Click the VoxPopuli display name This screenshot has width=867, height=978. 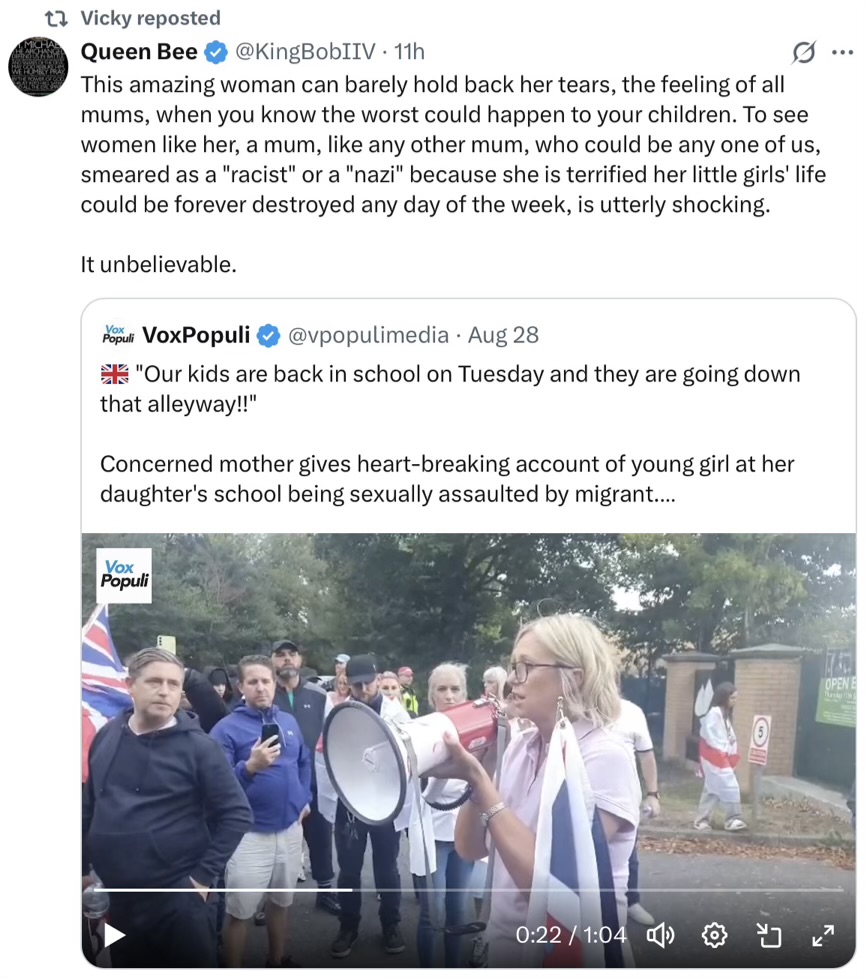click(196, 335)
